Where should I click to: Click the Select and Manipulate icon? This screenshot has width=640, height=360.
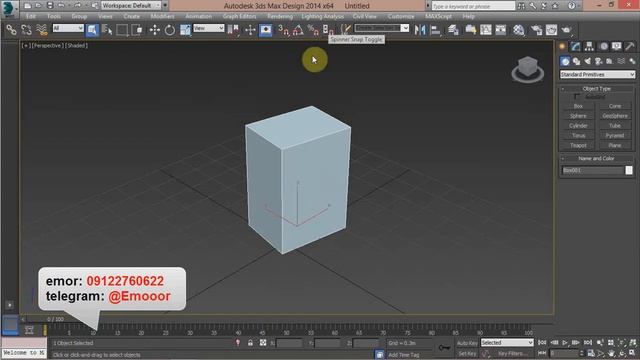250,30
